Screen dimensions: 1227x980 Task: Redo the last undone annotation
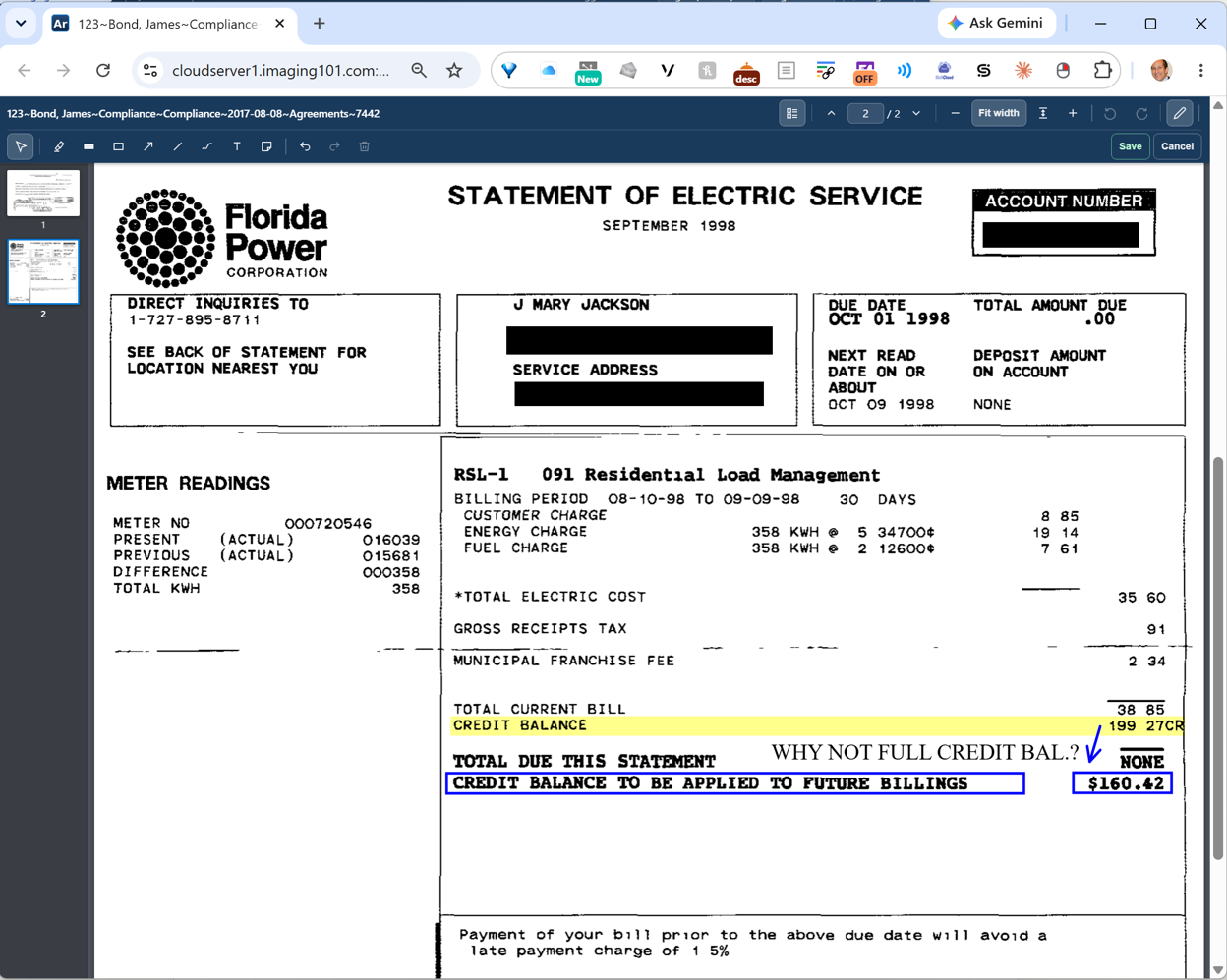(x=334, y=146)
